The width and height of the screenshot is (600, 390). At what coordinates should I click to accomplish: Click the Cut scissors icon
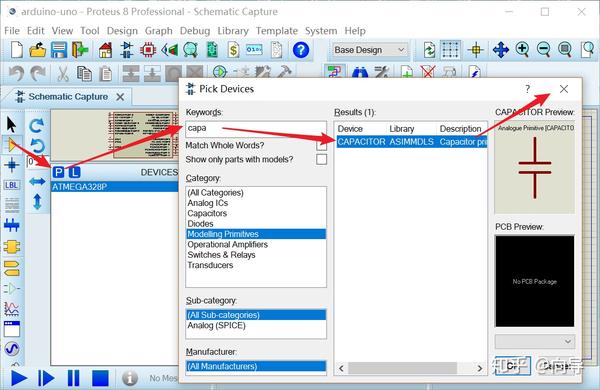point(63,73)
